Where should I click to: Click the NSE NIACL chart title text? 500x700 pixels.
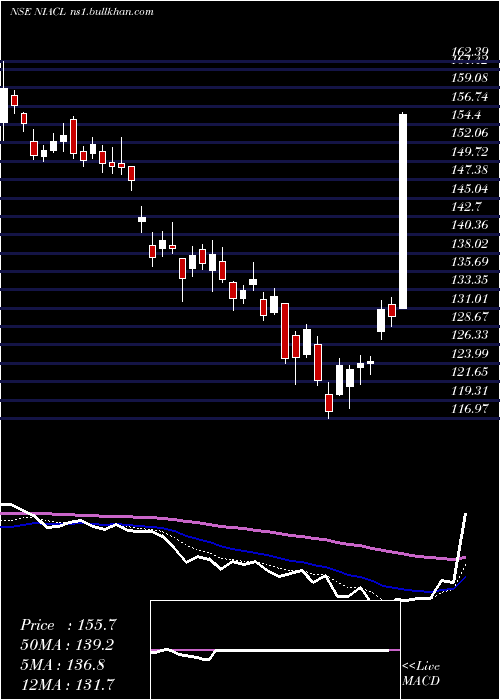click(82, 12)
